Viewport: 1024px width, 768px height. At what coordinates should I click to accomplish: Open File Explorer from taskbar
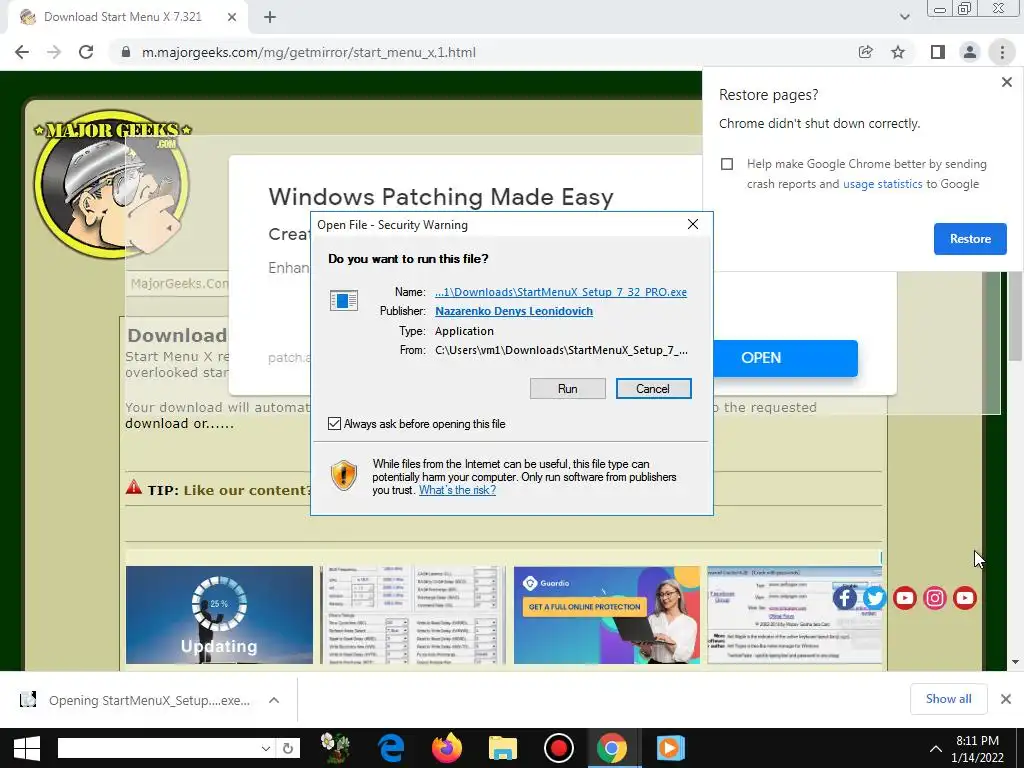pyautogui.click(x=502, y=748)
